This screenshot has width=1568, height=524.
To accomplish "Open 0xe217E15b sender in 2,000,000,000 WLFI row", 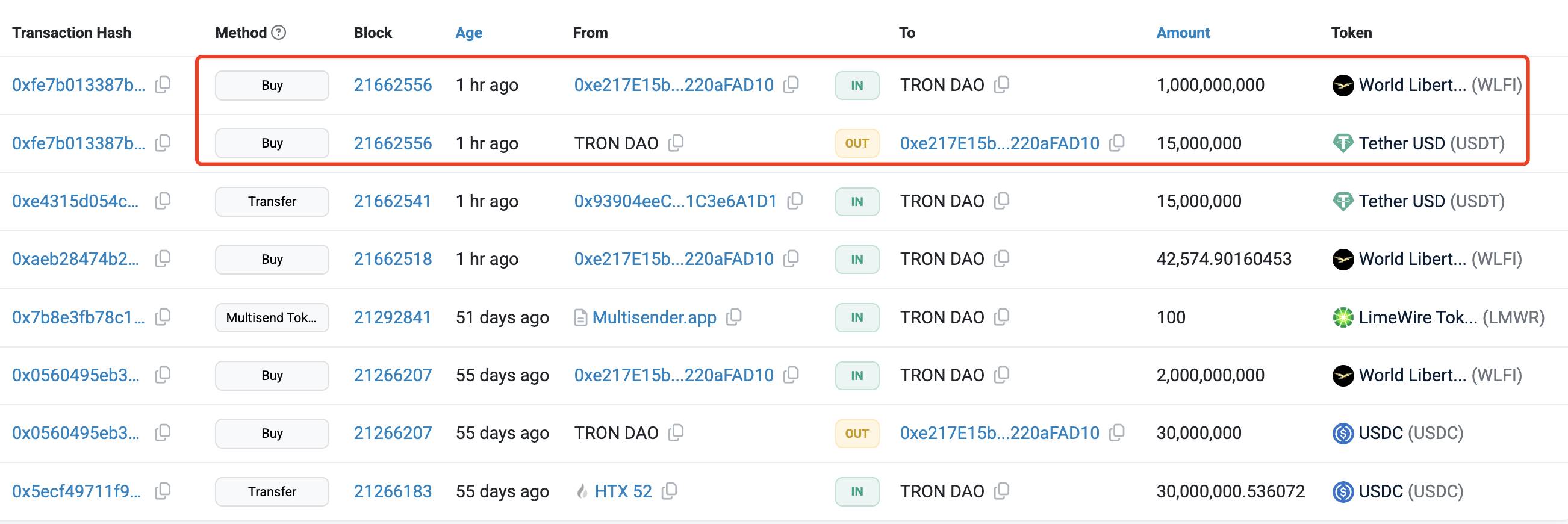I will [674, 375].
